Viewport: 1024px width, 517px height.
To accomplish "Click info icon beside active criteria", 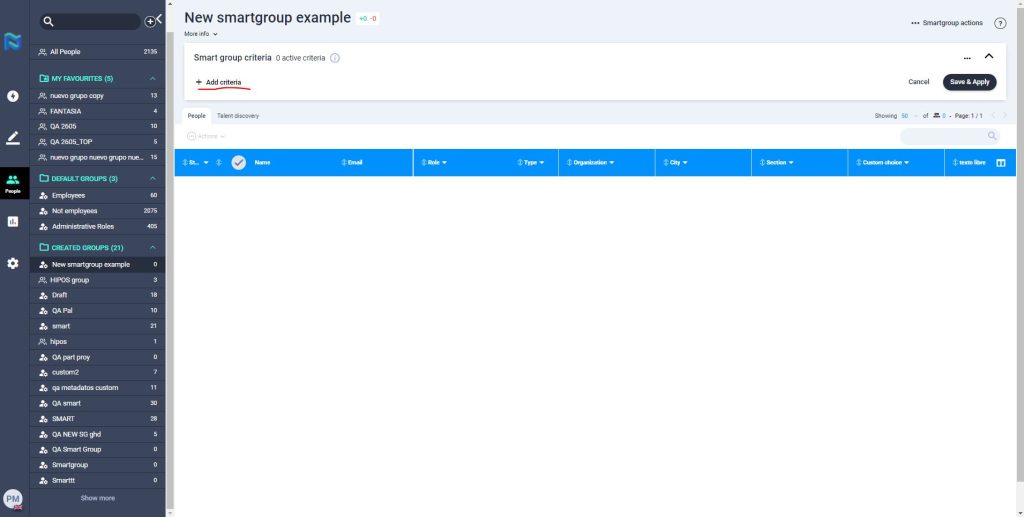I will [335, 58].
